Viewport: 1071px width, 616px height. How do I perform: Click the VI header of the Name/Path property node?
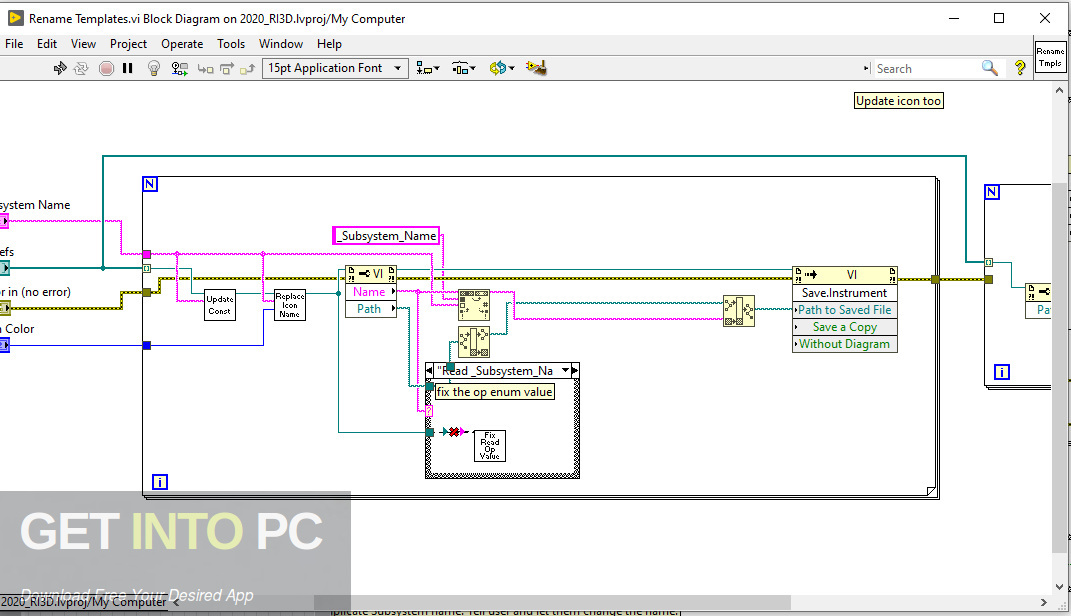click(x=371, y=275)
